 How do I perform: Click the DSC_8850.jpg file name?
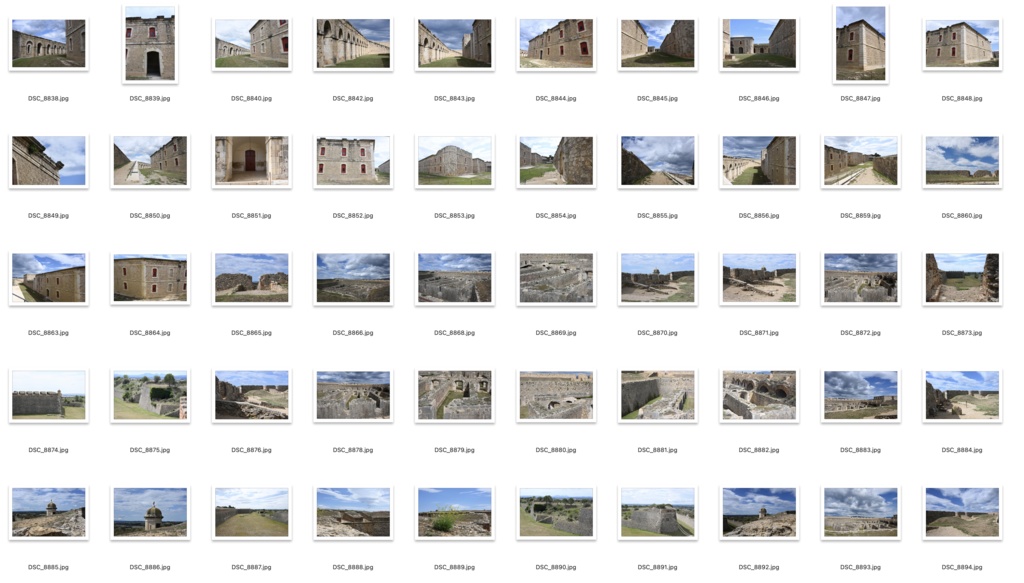(150, 215)
